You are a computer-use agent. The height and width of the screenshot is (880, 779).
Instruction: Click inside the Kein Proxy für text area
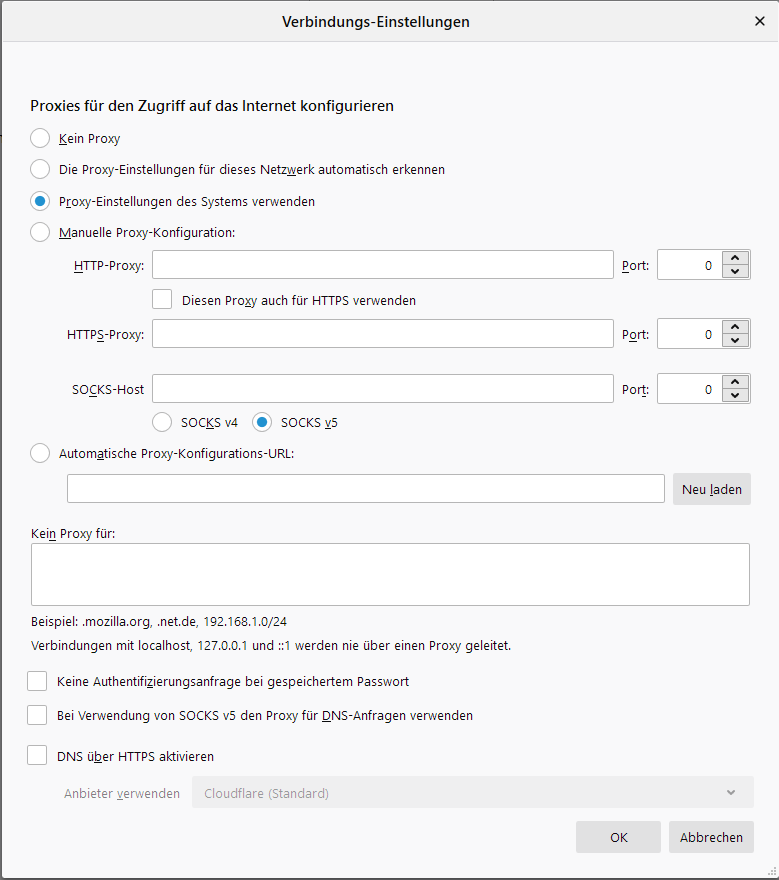coord(390,574)
